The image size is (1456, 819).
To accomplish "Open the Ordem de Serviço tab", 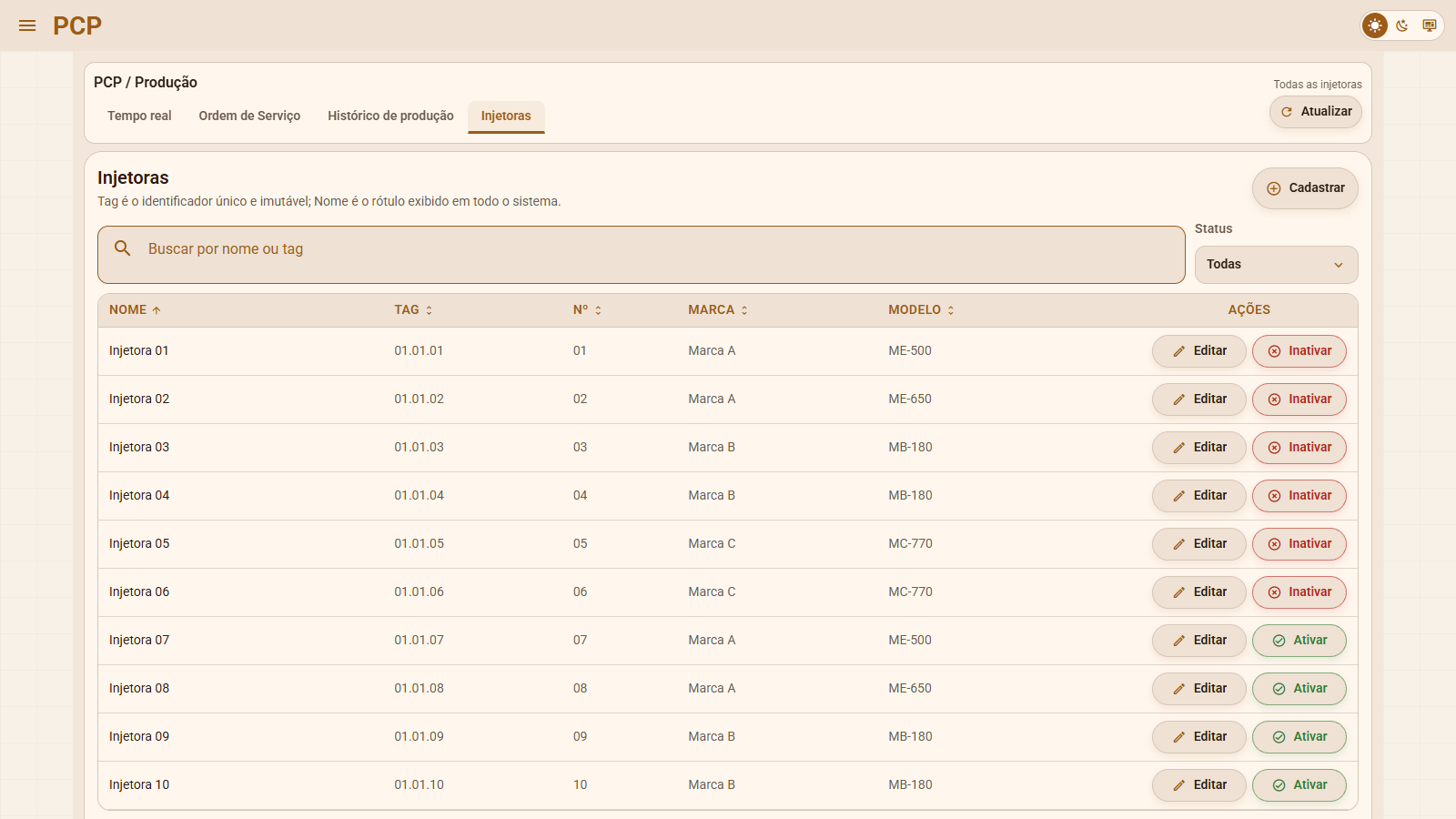I will [x=249, y=116].
